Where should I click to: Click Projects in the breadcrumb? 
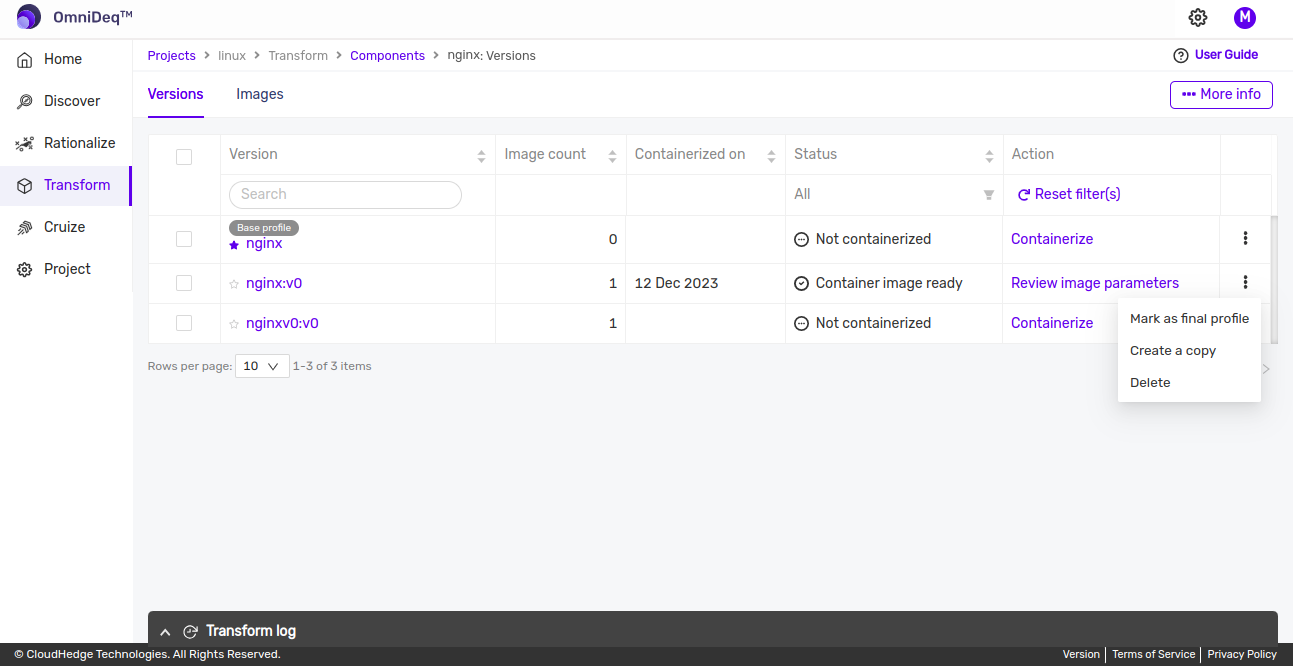point(172,56)
